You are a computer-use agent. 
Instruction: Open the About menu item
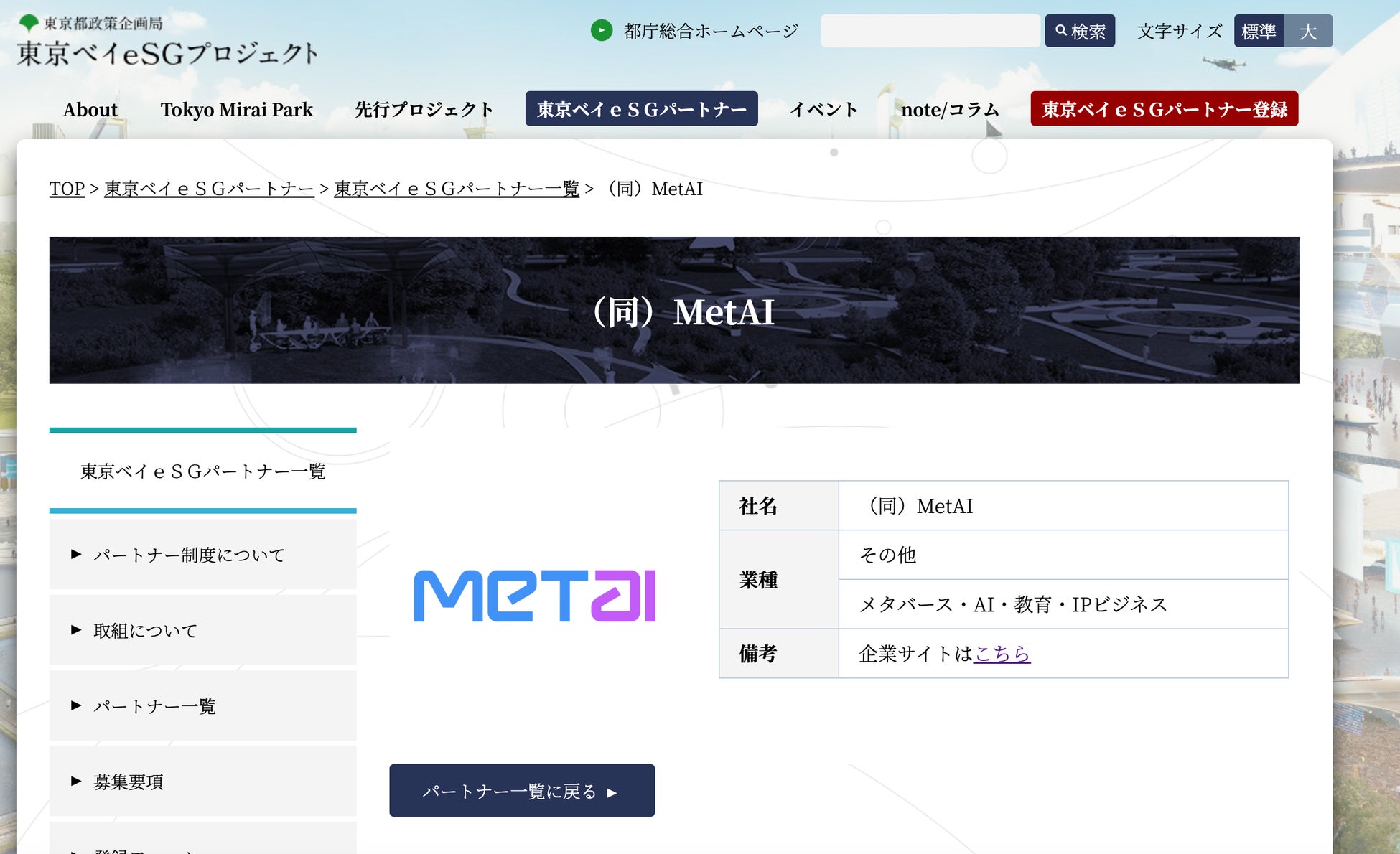coord(90,109)
